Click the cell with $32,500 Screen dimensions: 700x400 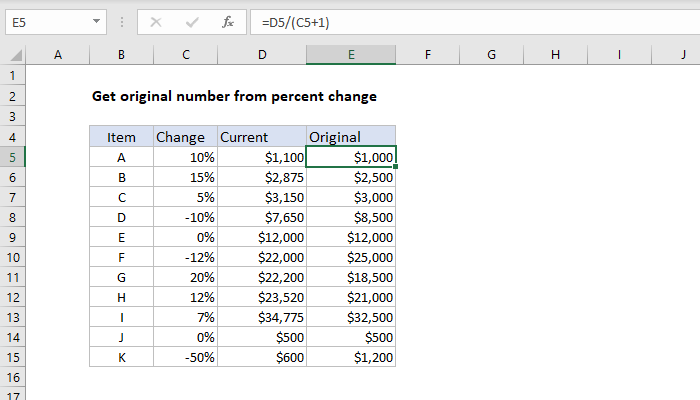tap(351, 317)
